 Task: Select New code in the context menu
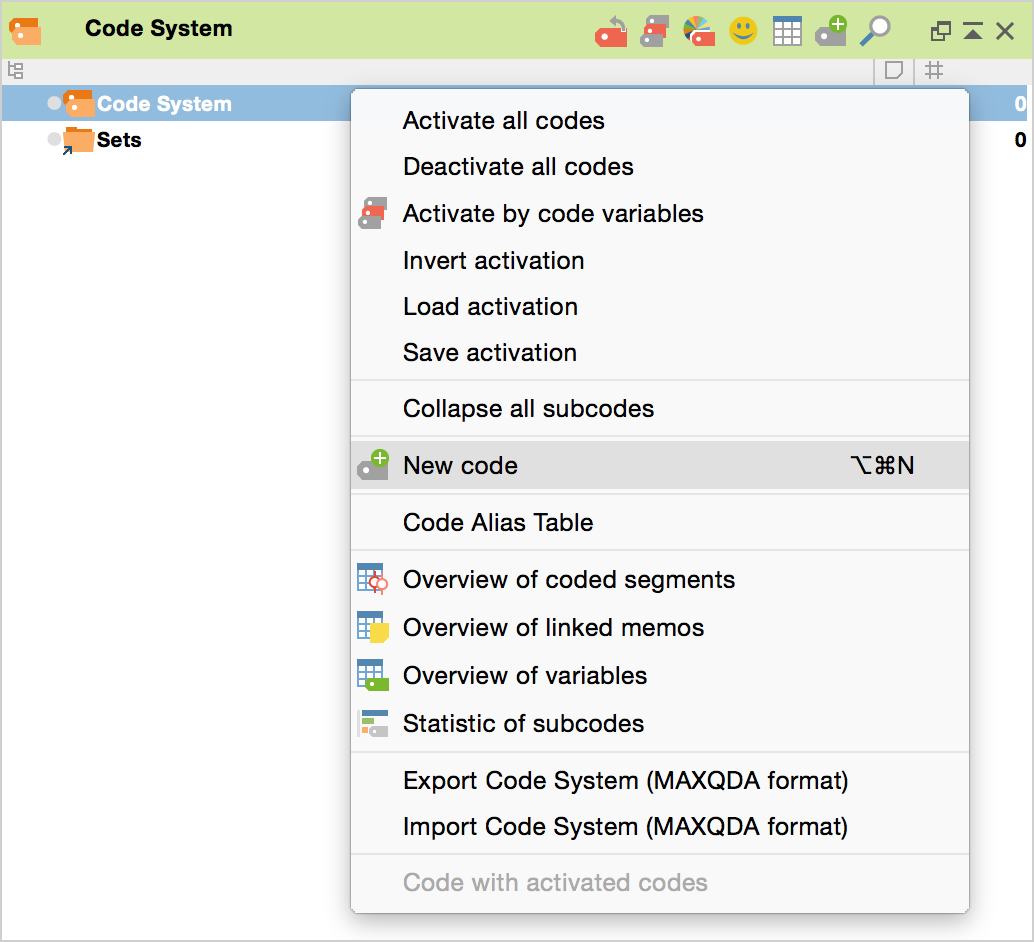click(460, 466)
